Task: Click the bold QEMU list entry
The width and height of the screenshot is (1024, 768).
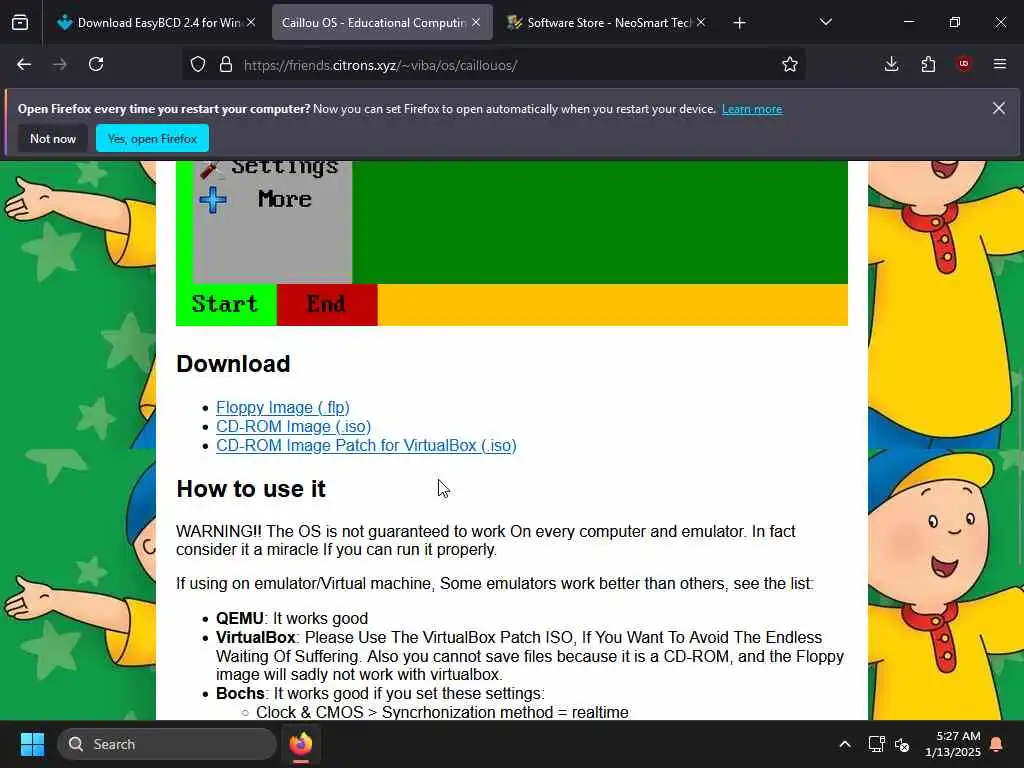Action: [240, 618]
